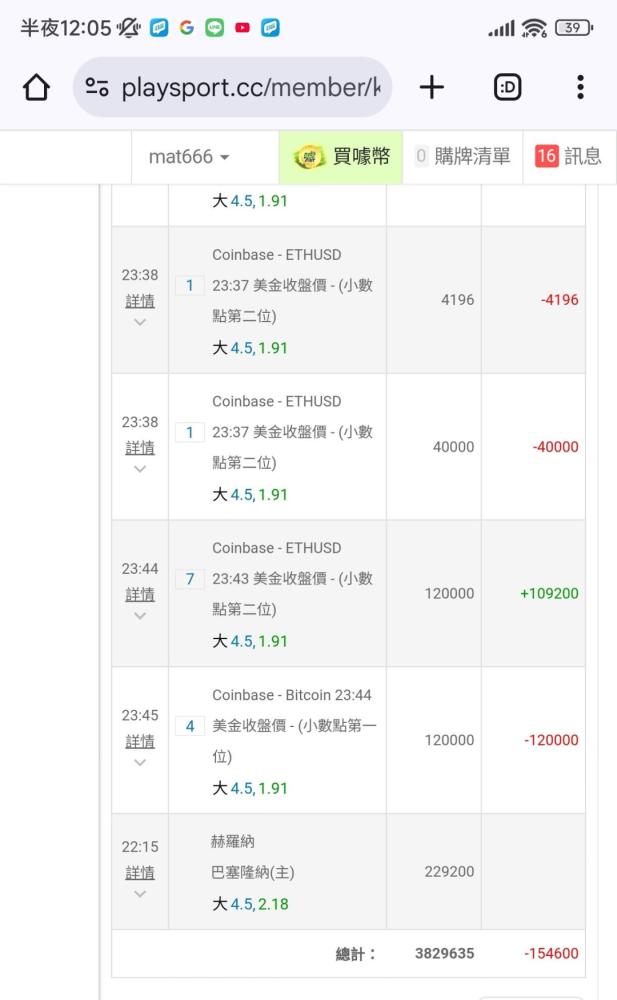
Task: Open 詳情 link for 23:44 ETHUSD bet
Action: tap(140, 594)
